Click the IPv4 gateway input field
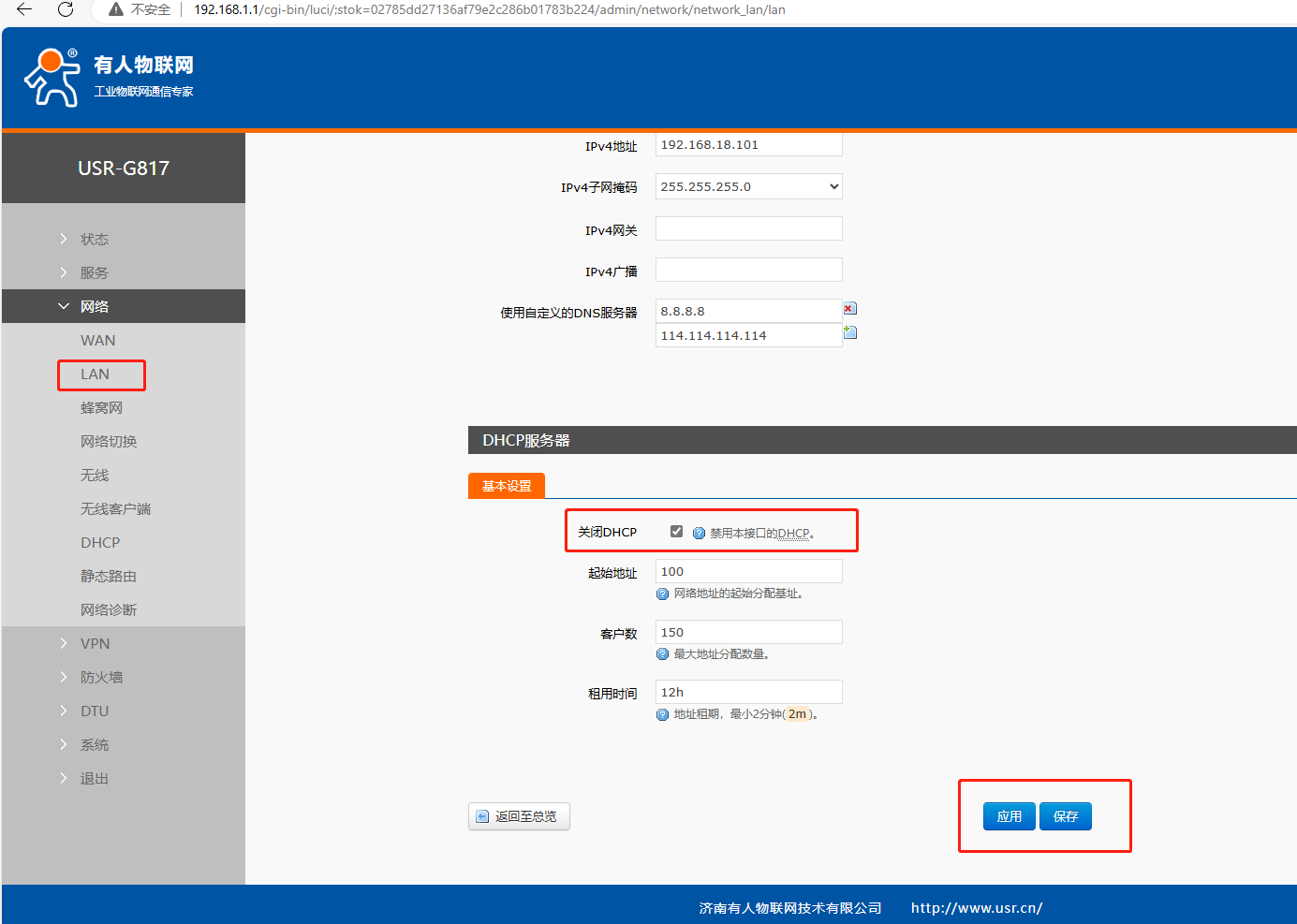The image size is (1297, 924). (748, 228)
